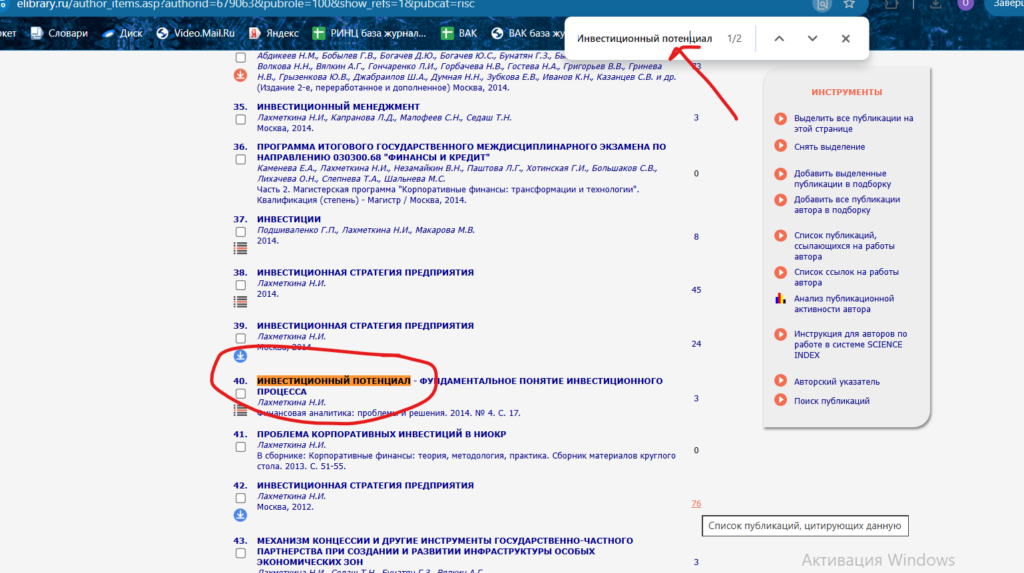Open ПРОБЛЕМА КОРПОРАТИВНЫХ ИНВЕСТИЦИЙ В НИОКР
This screenshot has height=573, width=1024.
point(381,434)
